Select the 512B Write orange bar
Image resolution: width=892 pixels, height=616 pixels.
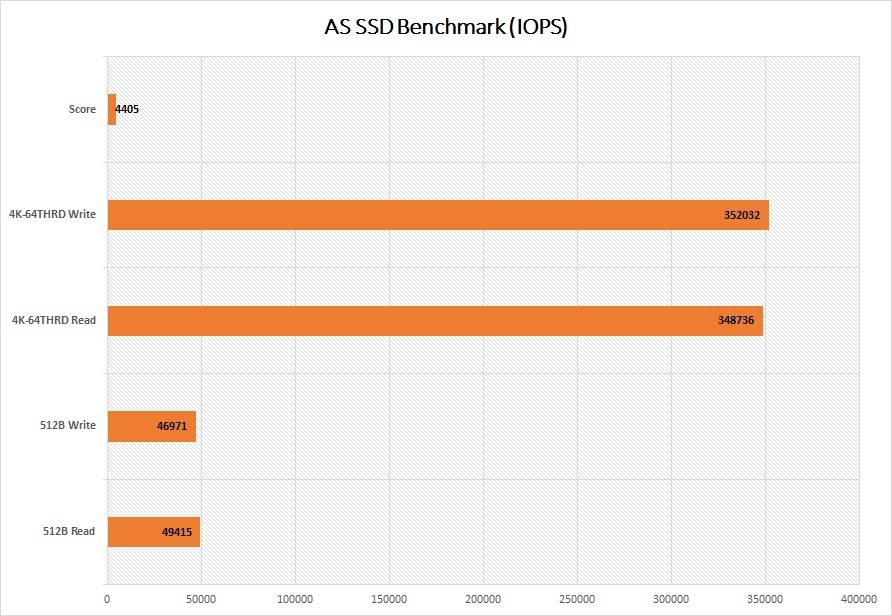[x=152, y=427]
